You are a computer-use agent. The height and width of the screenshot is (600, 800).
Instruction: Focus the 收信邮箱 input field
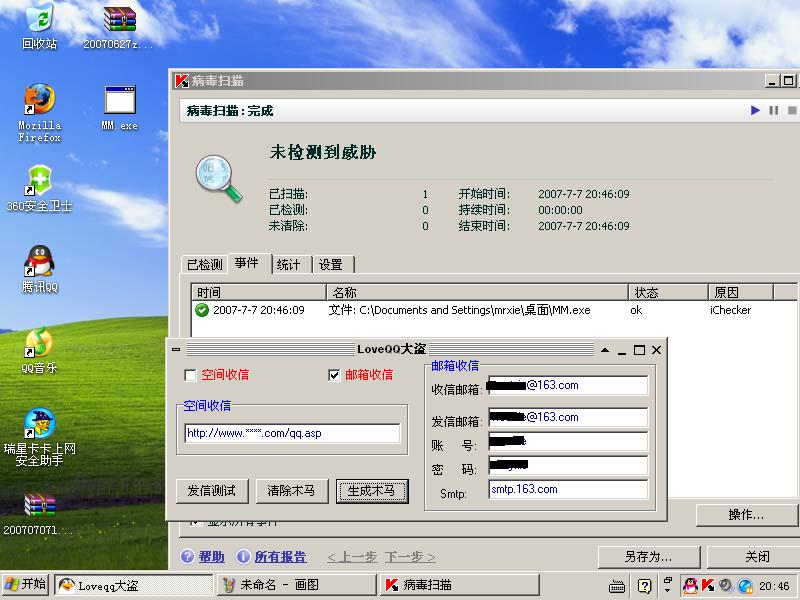point(568,385)
